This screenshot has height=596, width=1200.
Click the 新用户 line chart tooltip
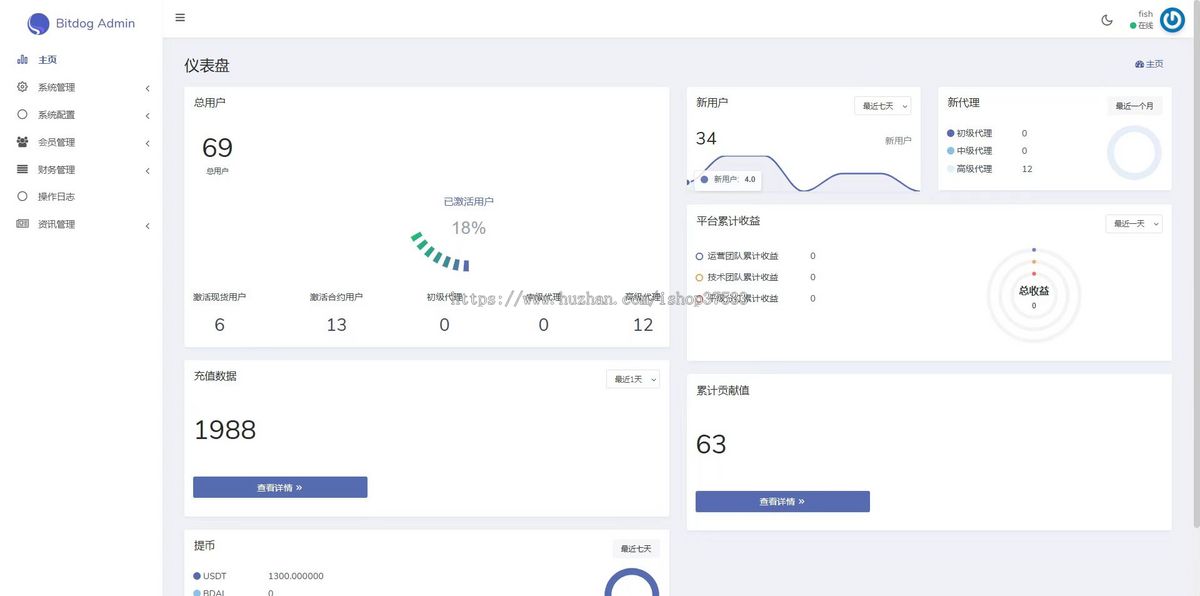coord(726,180)
